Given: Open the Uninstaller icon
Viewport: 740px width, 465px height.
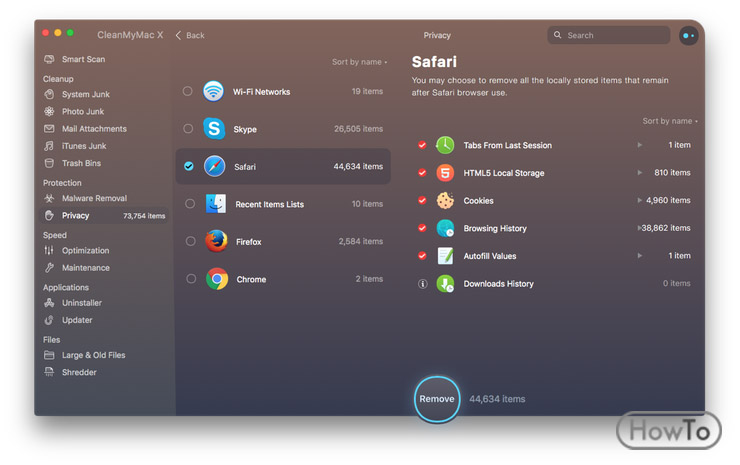Looking at the screenshot, I should tap(49, 303).
